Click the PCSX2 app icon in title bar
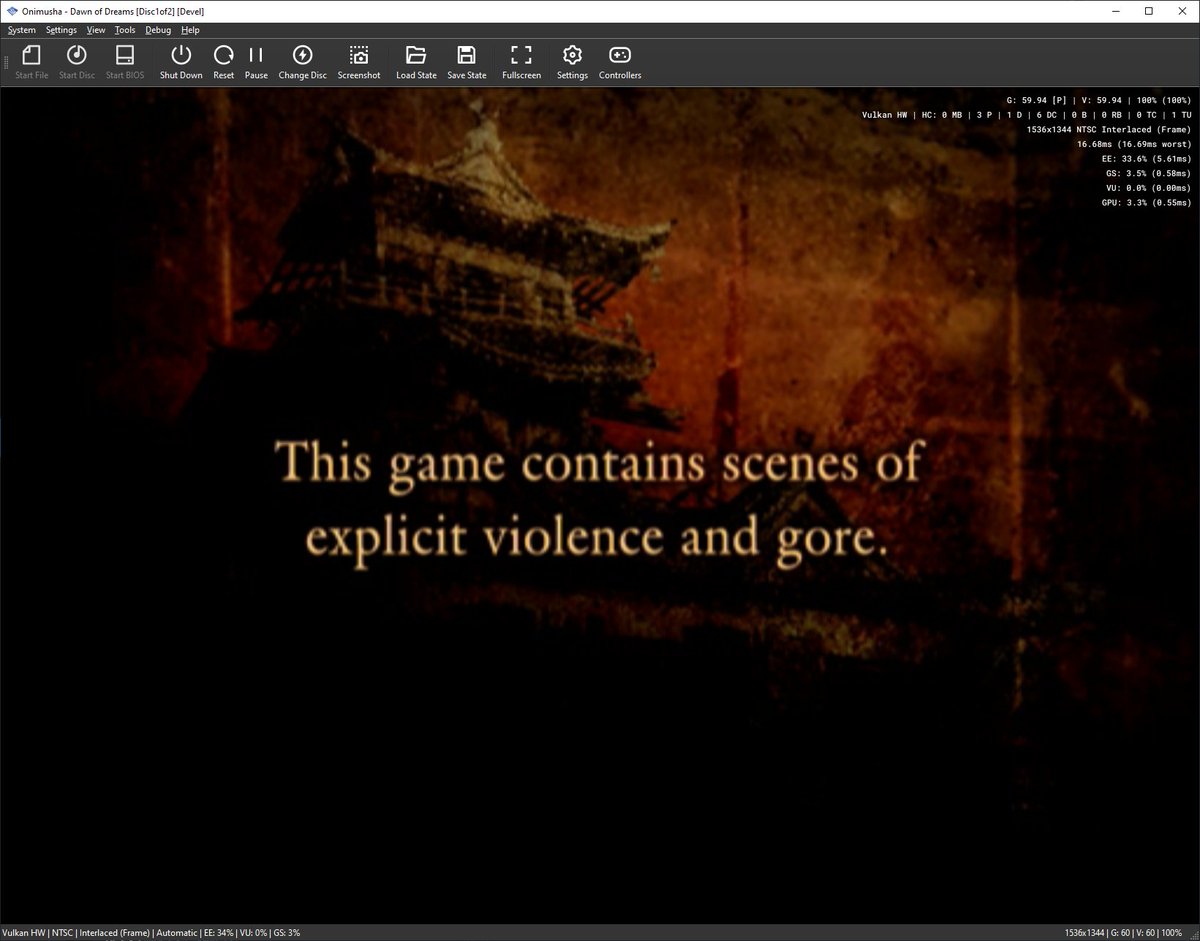Viewport: 1200px width, 941px height. (x=11, y=11)
